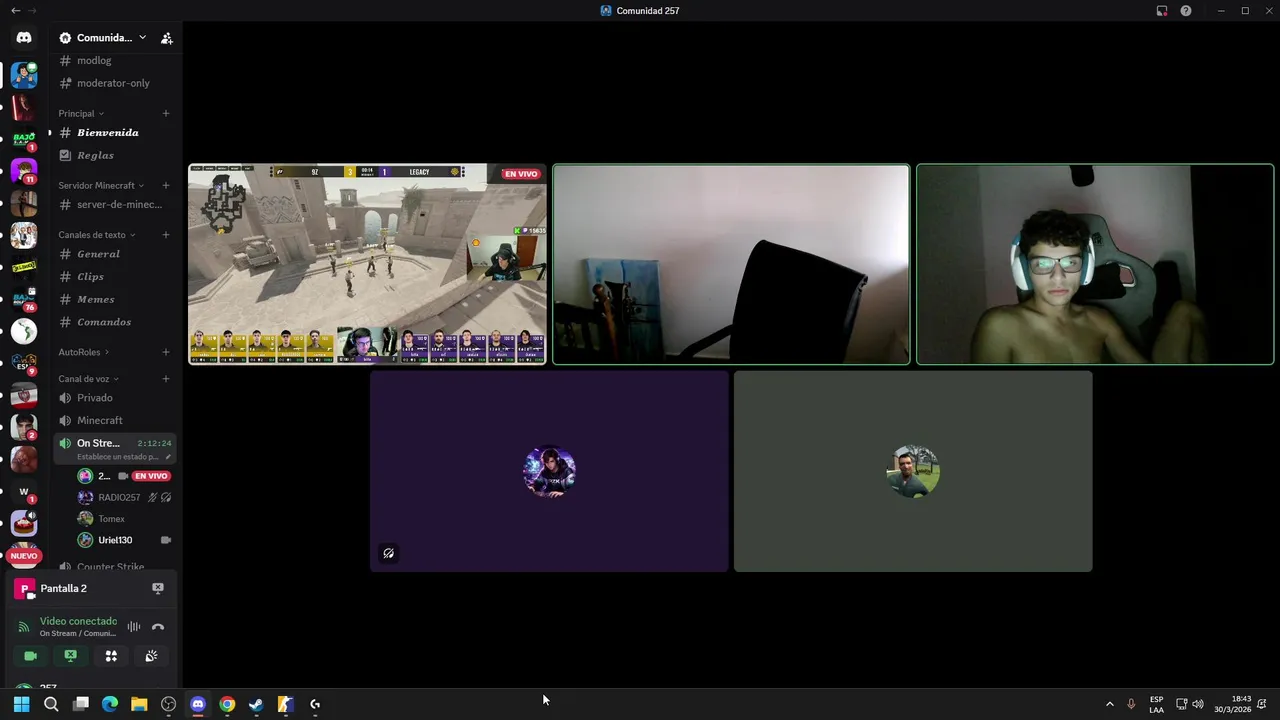Image resolution: width=1280 pixels, height=720 pixels.
Task: Disconnect from the voice call
Action: point(157,627)
